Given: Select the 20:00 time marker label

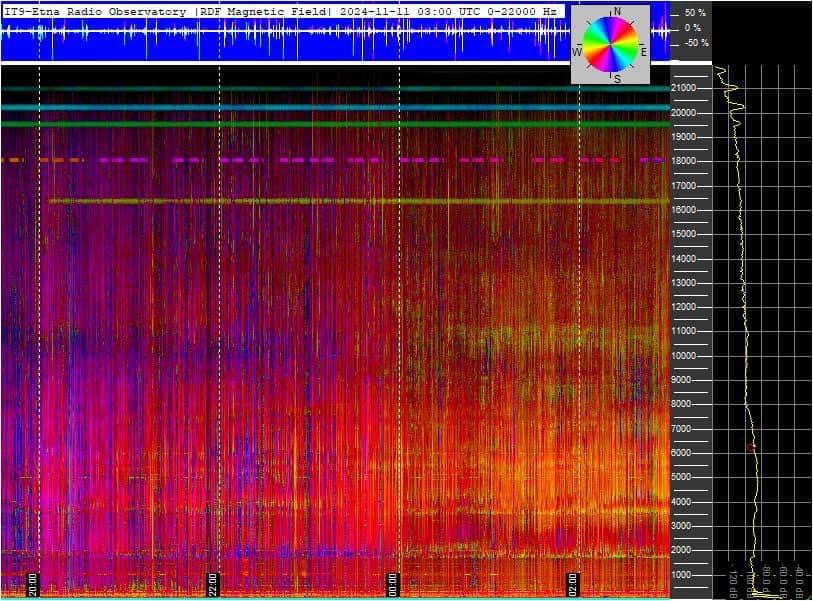Looking at the screenshot, I should coord(33,583).
